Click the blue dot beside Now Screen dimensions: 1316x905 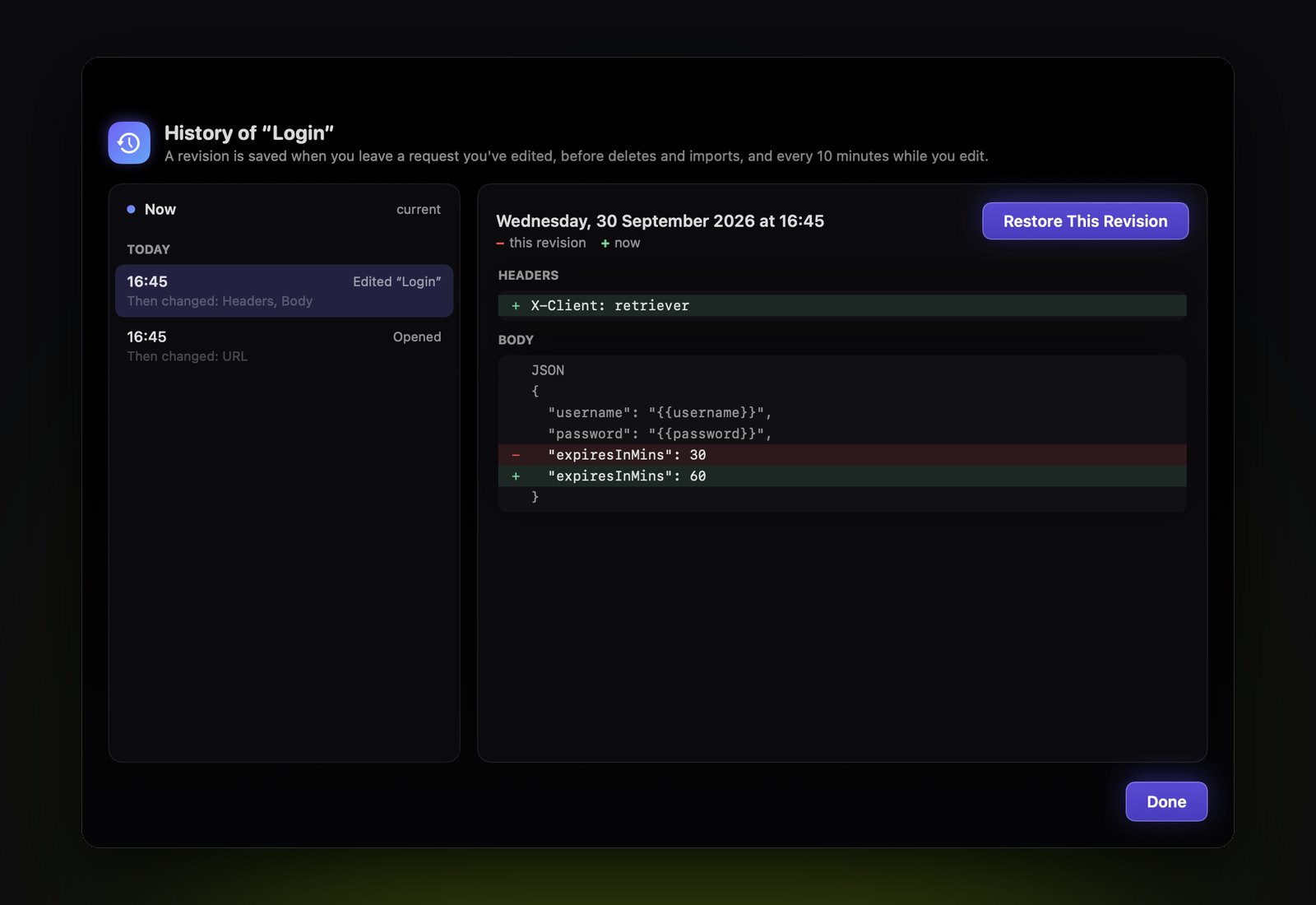point(131,210)
